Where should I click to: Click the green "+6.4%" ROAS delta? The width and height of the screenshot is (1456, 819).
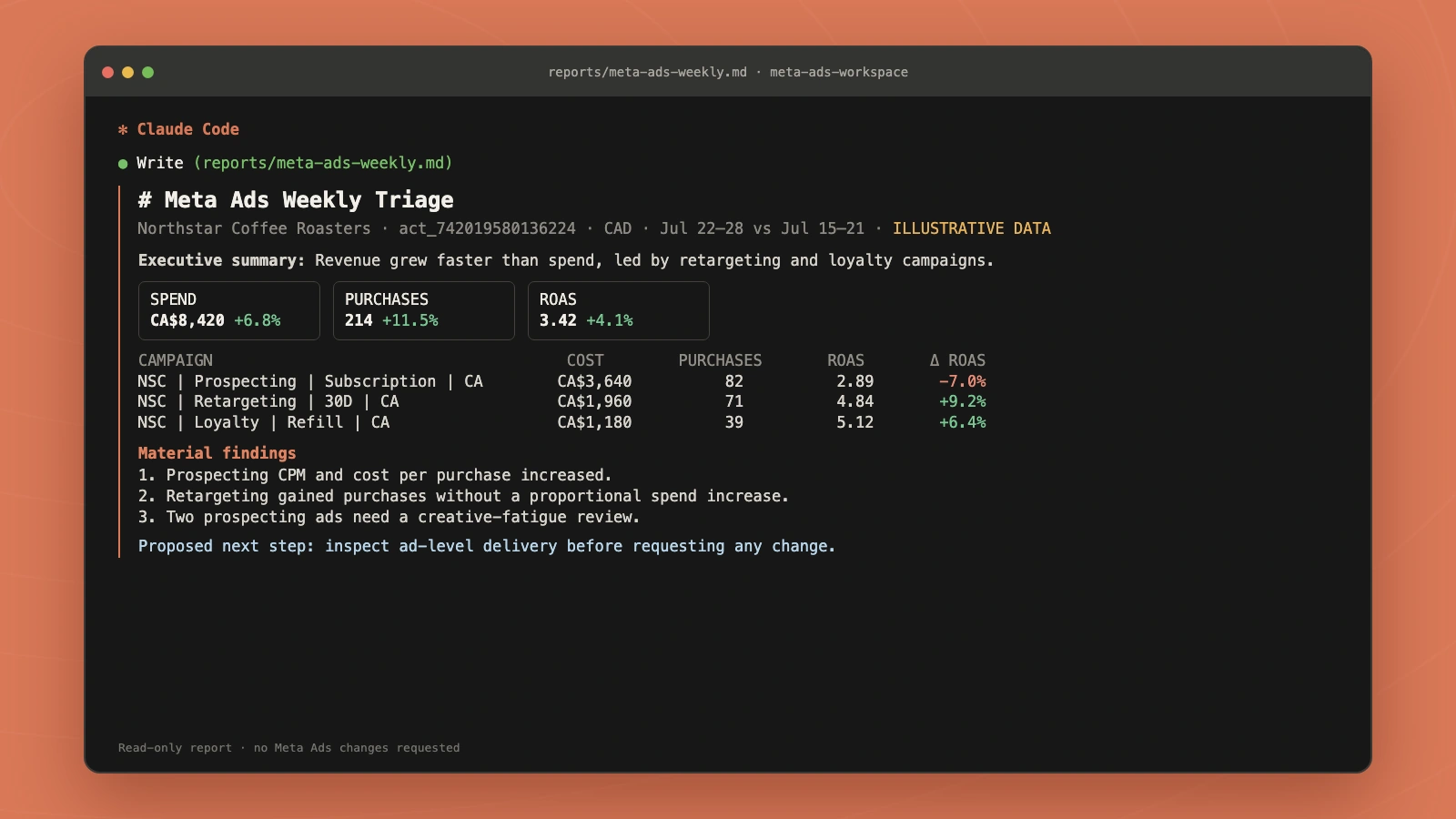963,422
